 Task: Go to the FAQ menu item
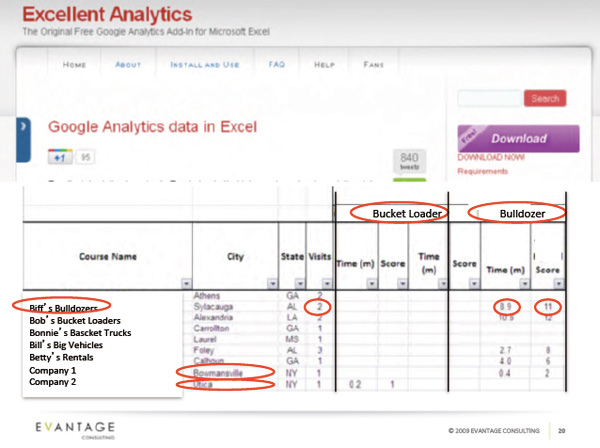coord(275,65)
